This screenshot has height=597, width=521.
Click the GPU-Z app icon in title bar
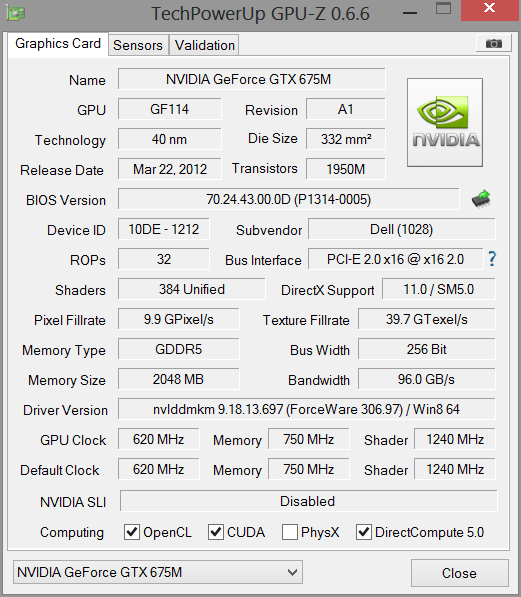point(16,14)
